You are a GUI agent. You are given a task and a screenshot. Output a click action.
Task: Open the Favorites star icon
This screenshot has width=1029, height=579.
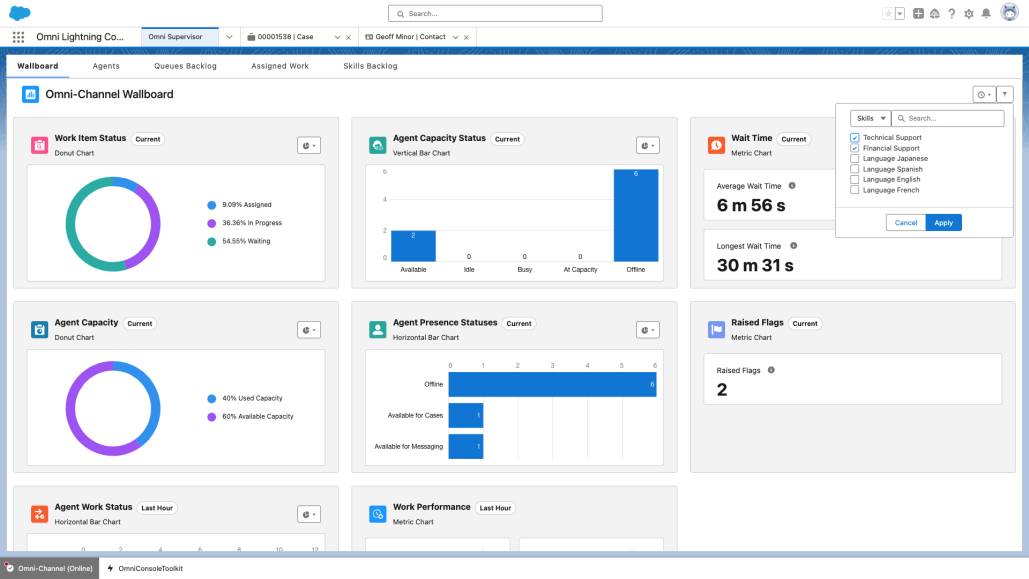[x=888, y=13]
